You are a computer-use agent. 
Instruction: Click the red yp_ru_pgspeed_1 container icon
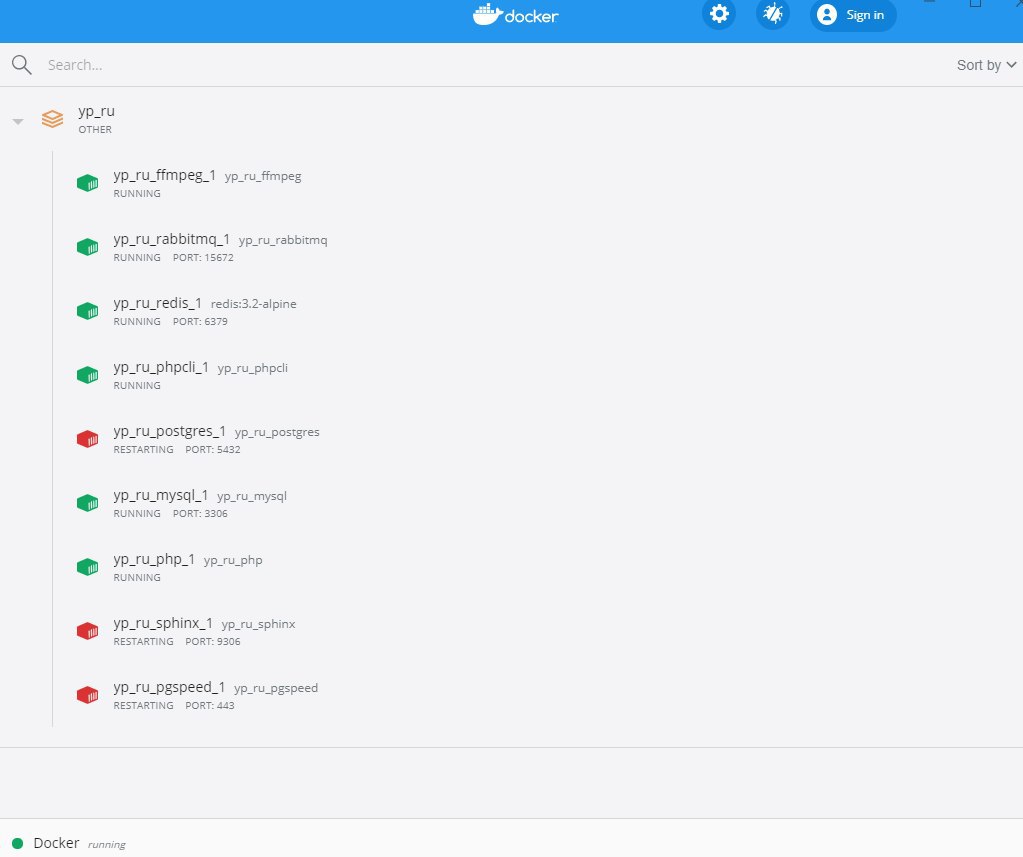87,695
